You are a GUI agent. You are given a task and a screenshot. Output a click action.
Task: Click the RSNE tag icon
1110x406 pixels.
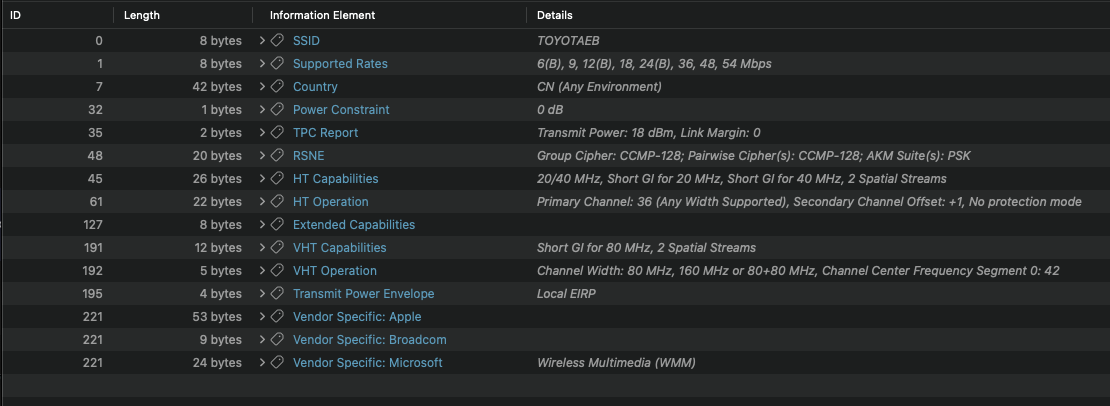point(277,156)
